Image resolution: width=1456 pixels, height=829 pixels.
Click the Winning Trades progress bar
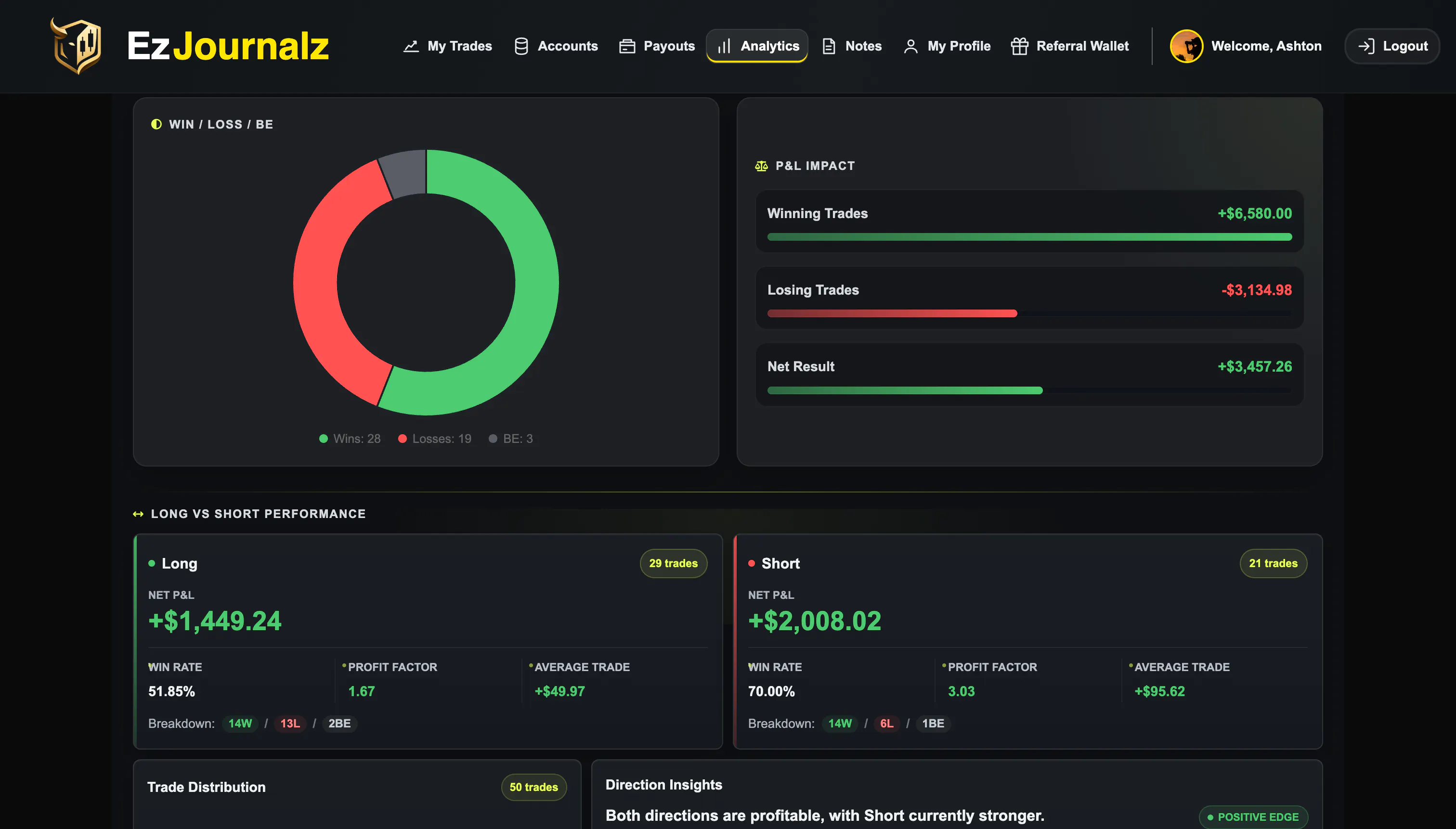(1029, 237)
